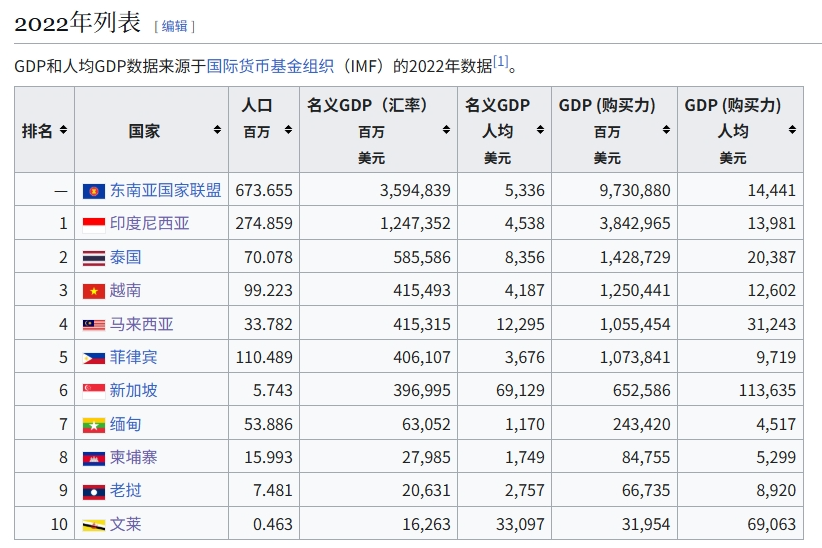Sort table by 人口 column

point(289,131)
